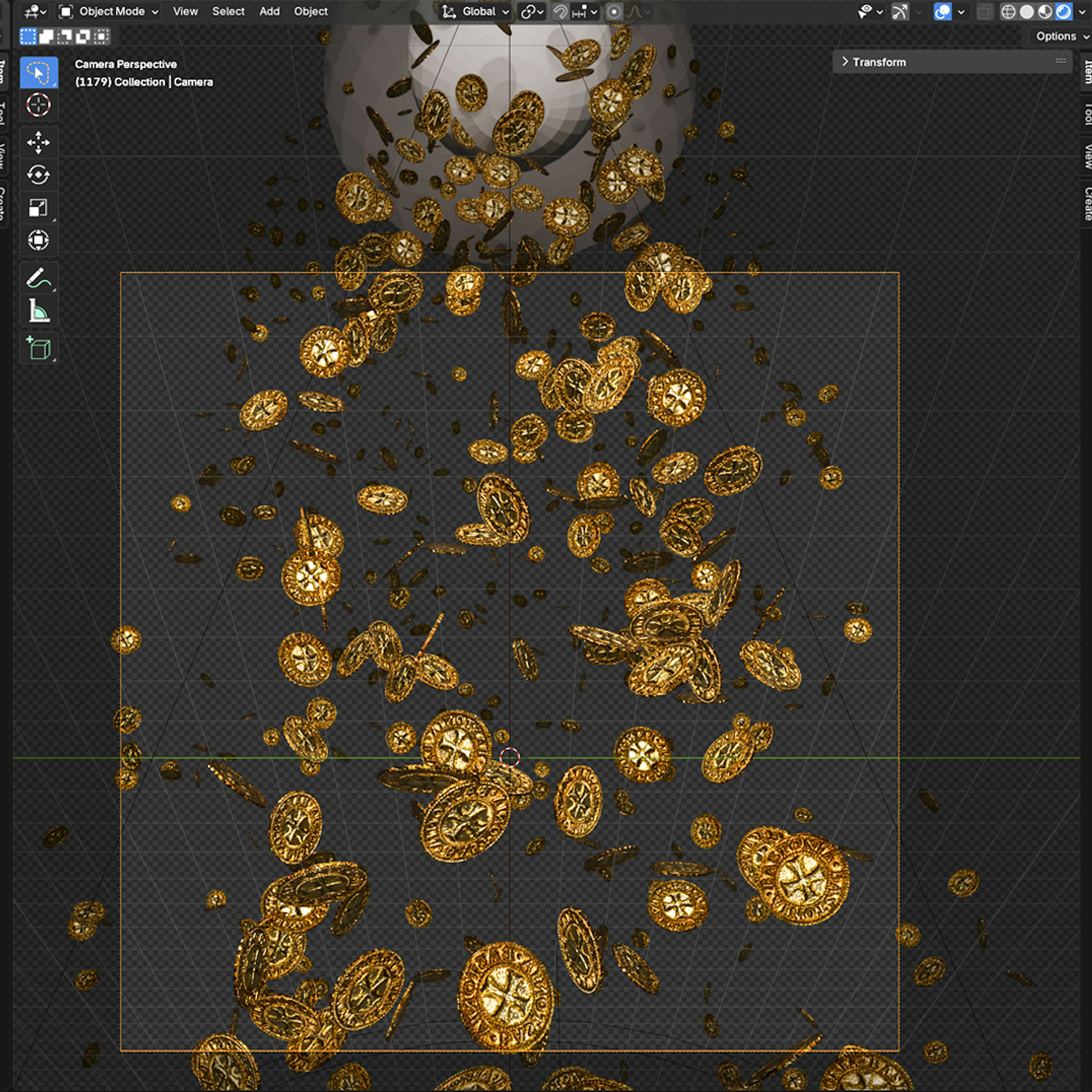The width and height of the screenshot is (1092, 1092).
Task: Open the Add menu
Action: point(269,11)
